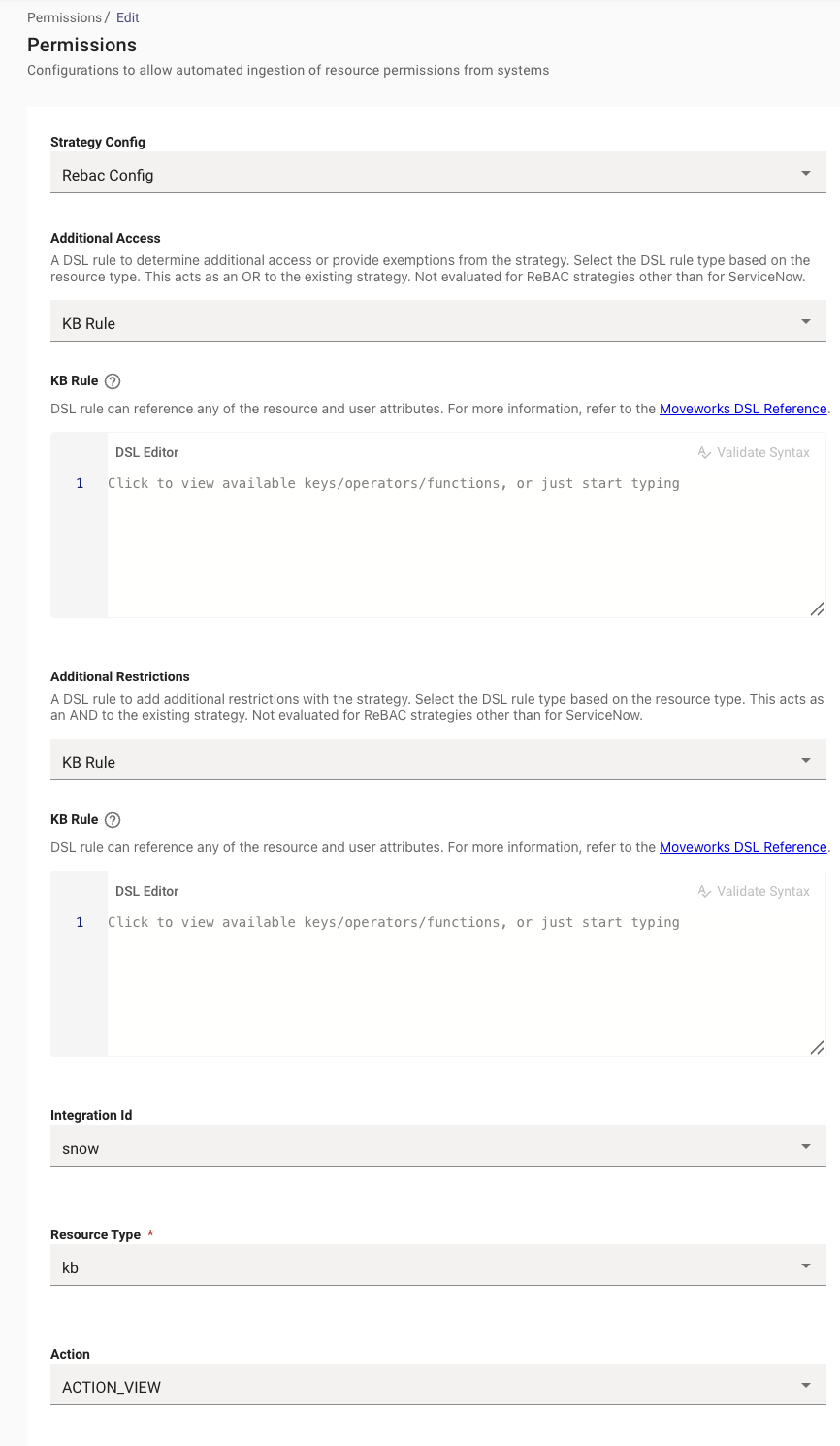Click into the first DSL Editor text area

pos(466,543)
